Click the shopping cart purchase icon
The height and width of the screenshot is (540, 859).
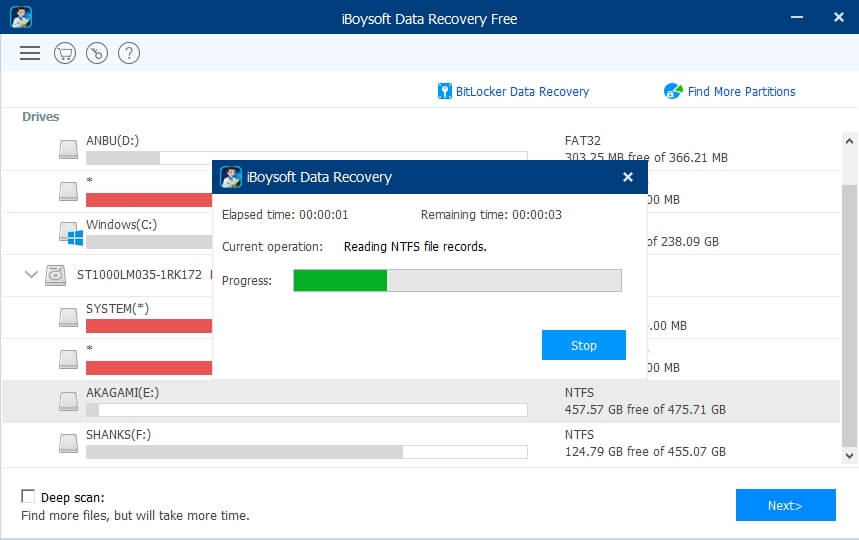click(x=65, y=53)
